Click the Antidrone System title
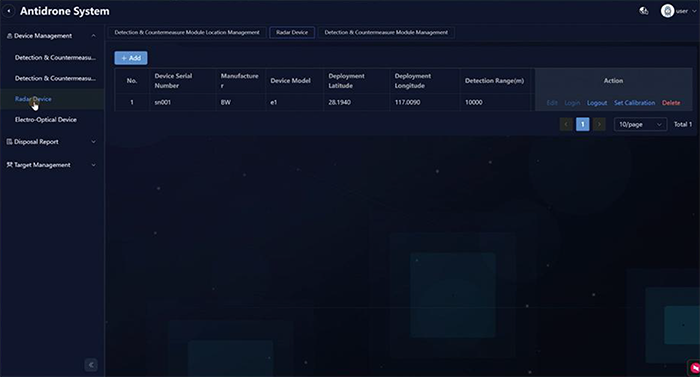The width and height of the screenshot is (700, 377). pos(65,11)
